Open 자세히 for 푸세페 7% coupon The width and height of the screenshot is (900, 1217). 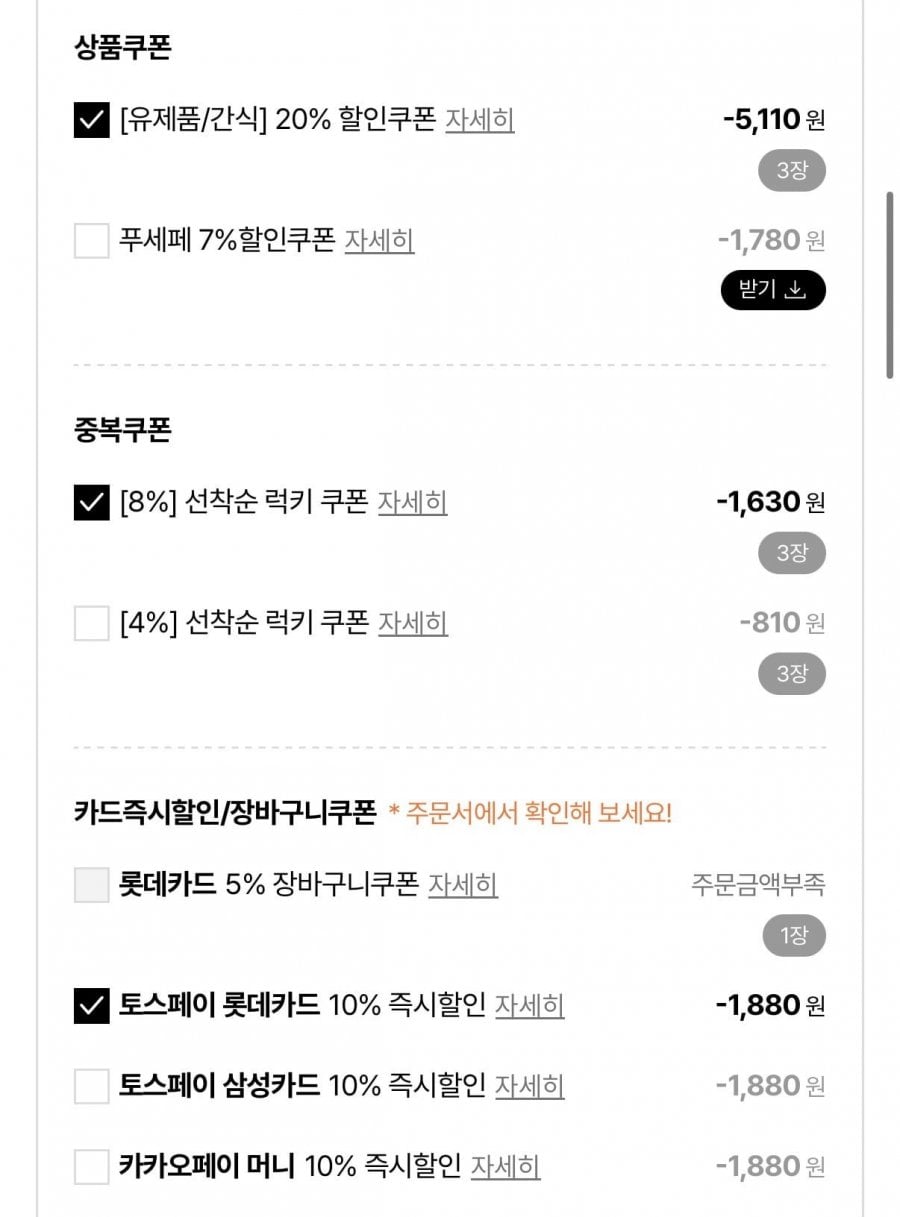(379, 241)
